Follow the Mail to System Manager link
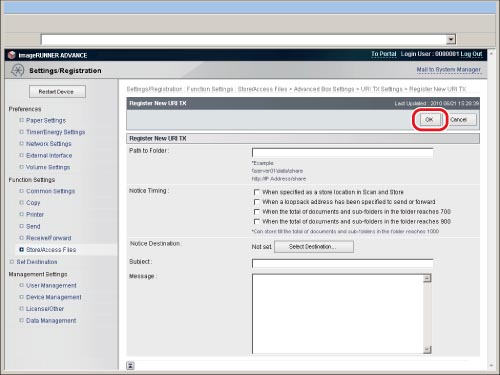 click(449, 70)
